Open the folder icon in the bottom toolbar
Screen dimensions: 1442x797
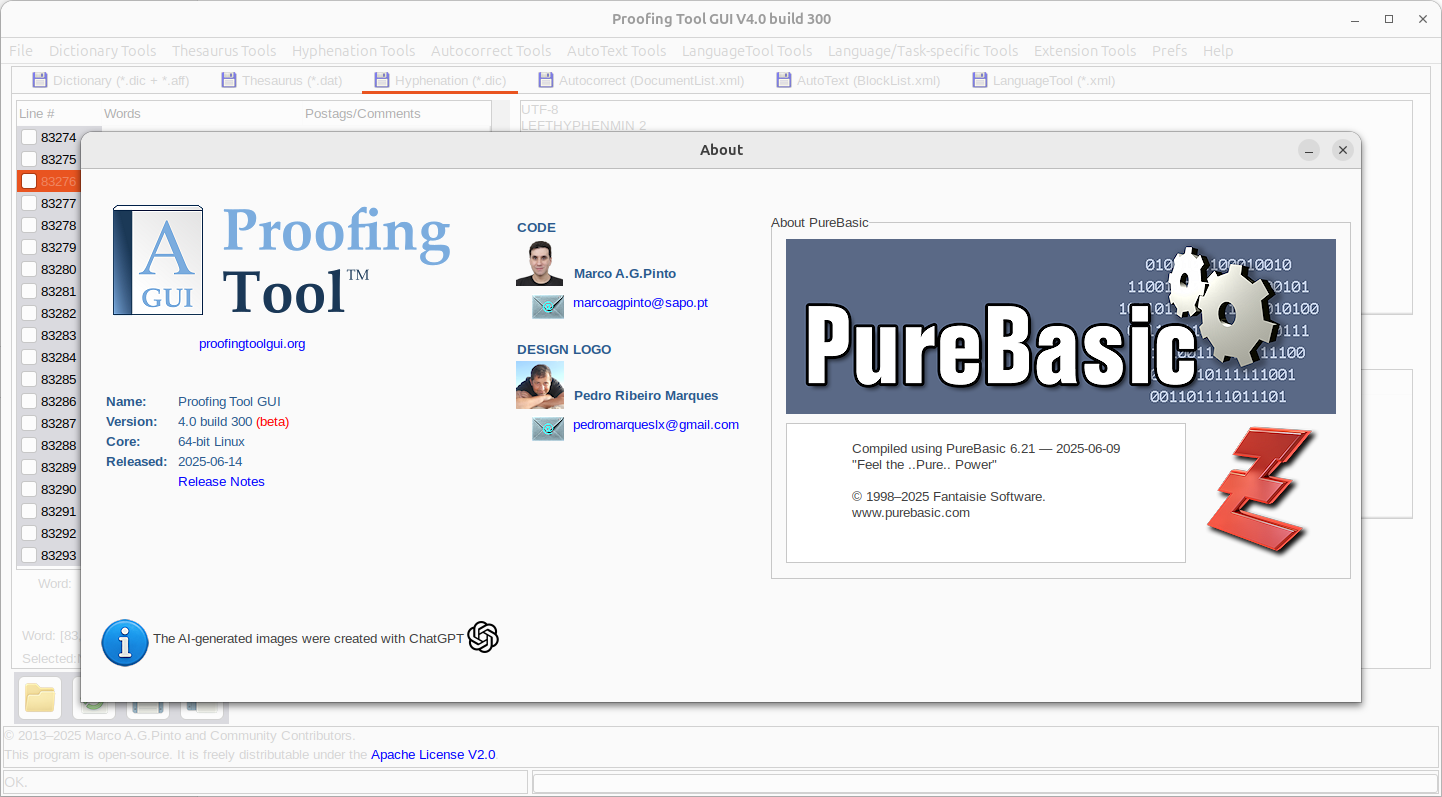(40, 698)
